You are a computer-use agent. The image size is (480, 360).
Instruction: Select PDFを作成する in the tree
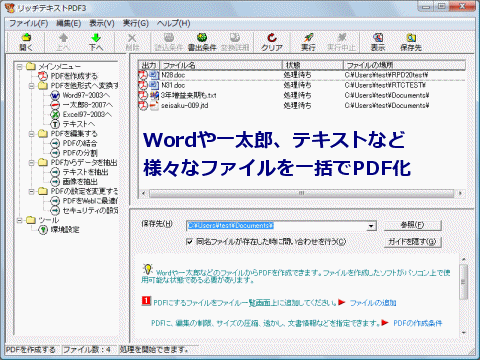[73, 76]
